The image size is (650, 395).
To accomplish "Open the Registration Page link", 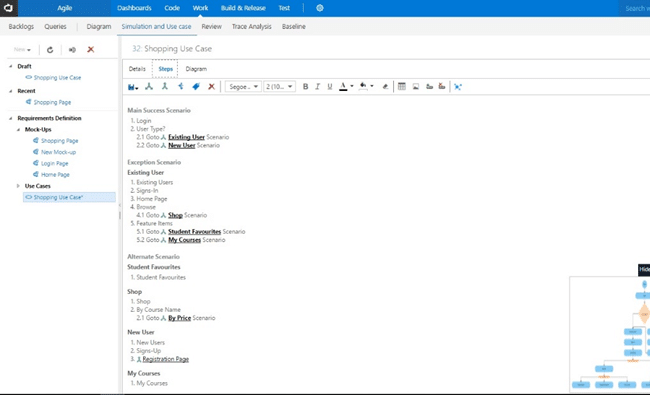I will (x=165, y=359).
